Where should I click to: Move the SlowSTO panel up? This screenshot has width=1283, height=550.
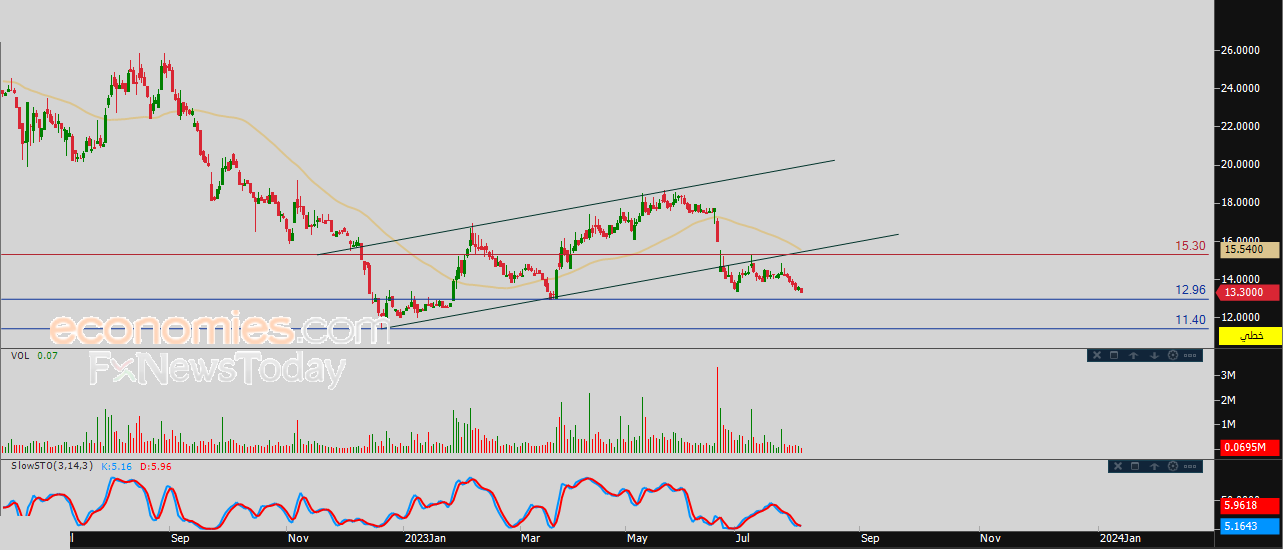[x=1155, y=466]
